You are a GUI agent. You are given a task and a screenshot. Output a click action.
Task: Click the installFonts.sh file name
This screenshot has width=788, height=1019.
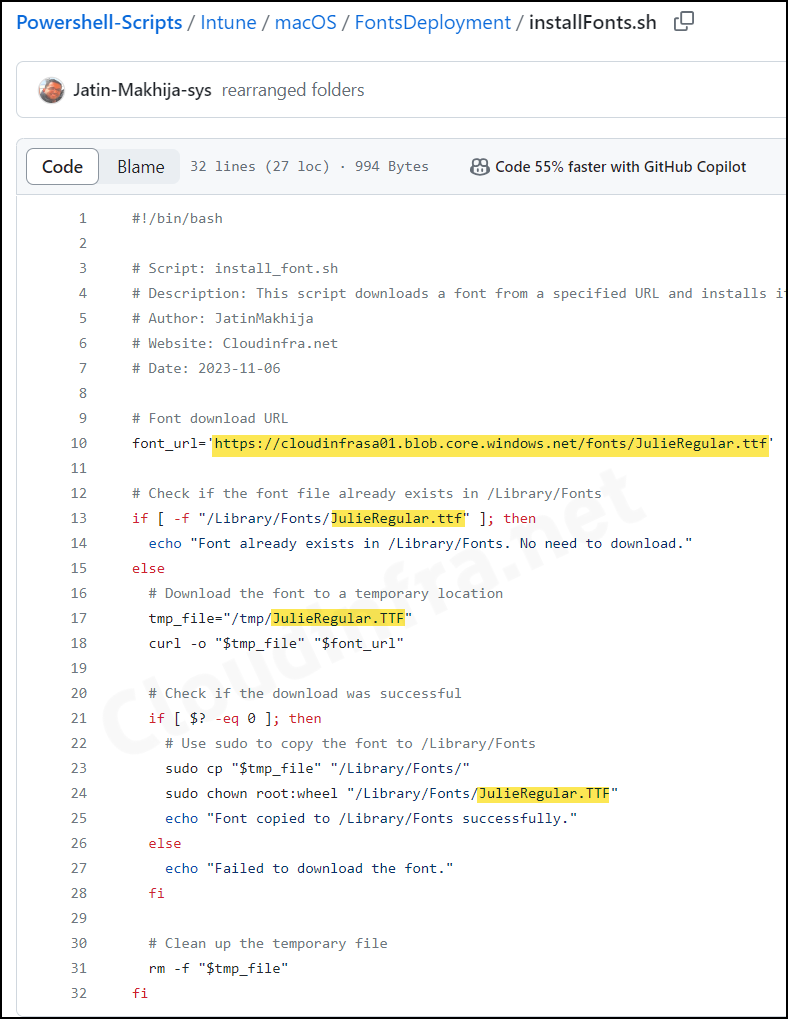pyautogui.click(x=592, y=22)
